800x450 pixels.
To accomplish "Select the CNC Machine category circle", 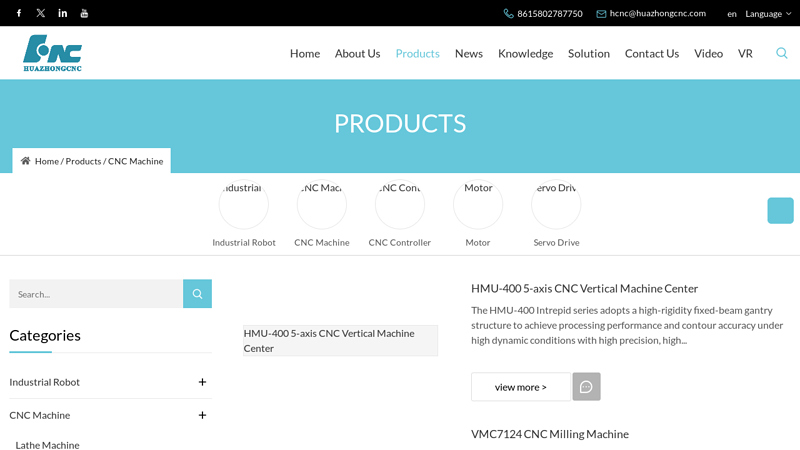I will [322, 204].
